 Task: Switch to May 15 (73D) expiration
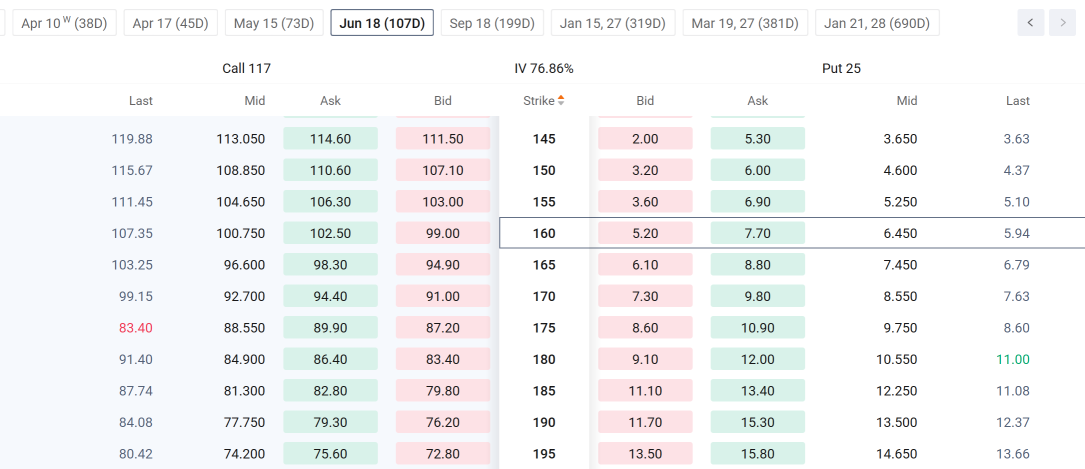point(274,23)
